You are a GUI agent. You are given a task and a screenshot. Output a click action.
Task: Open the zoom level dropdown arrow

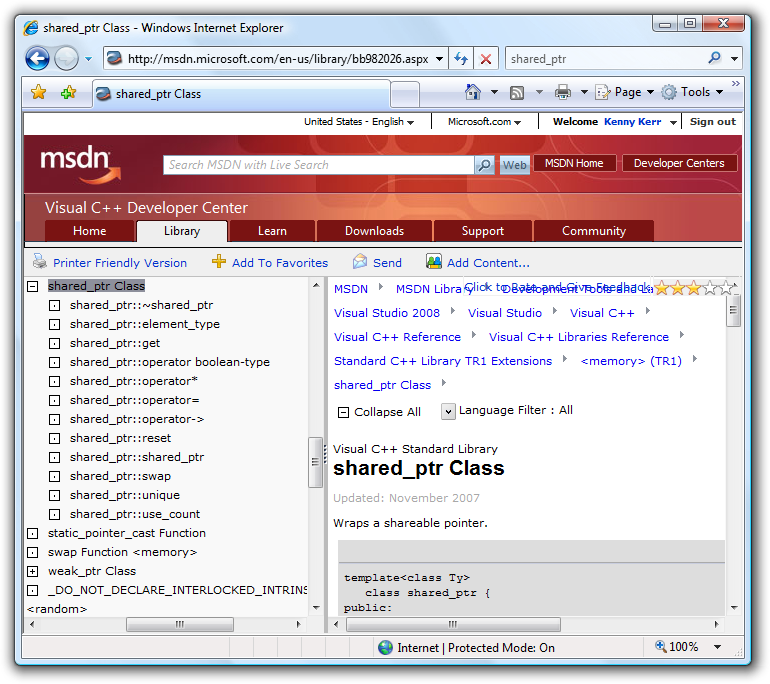tap(717, 647)
